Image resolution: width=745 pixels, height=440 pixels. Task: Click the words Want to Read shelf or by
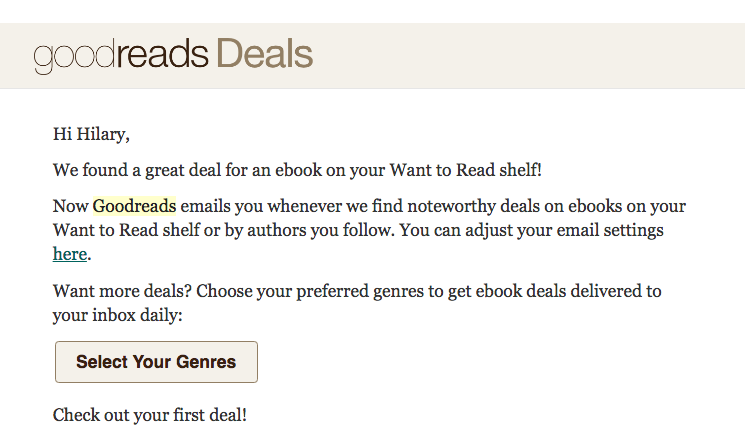pos(148,230)
